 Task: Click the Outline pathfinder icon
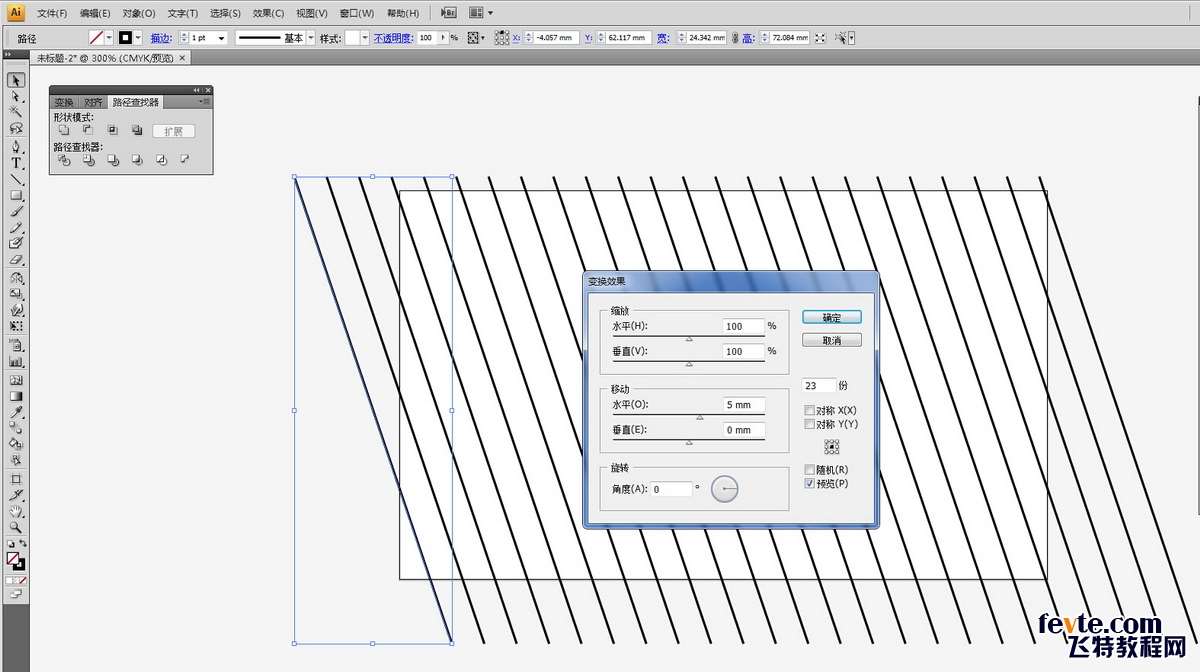[x=161, y=160]
